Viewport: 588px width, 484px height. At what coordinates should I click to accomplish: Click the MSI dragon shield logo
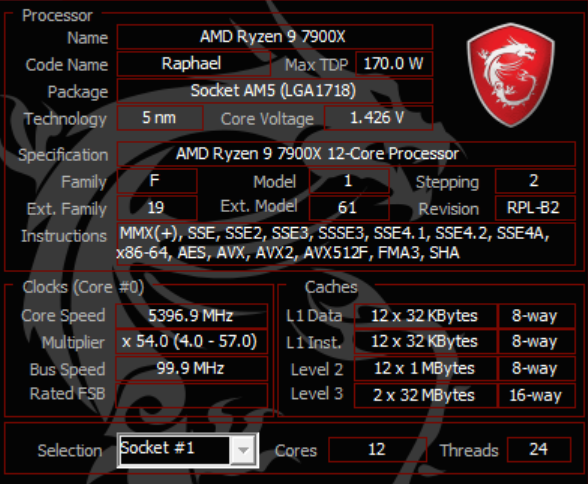click(510, 75)
